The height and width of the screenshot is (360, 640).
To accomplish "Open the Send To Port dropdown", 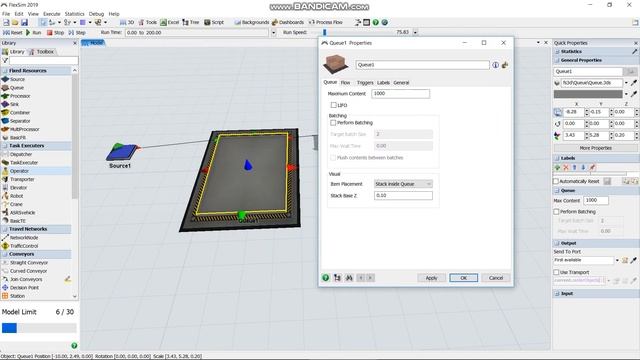I will coord(617,260).
